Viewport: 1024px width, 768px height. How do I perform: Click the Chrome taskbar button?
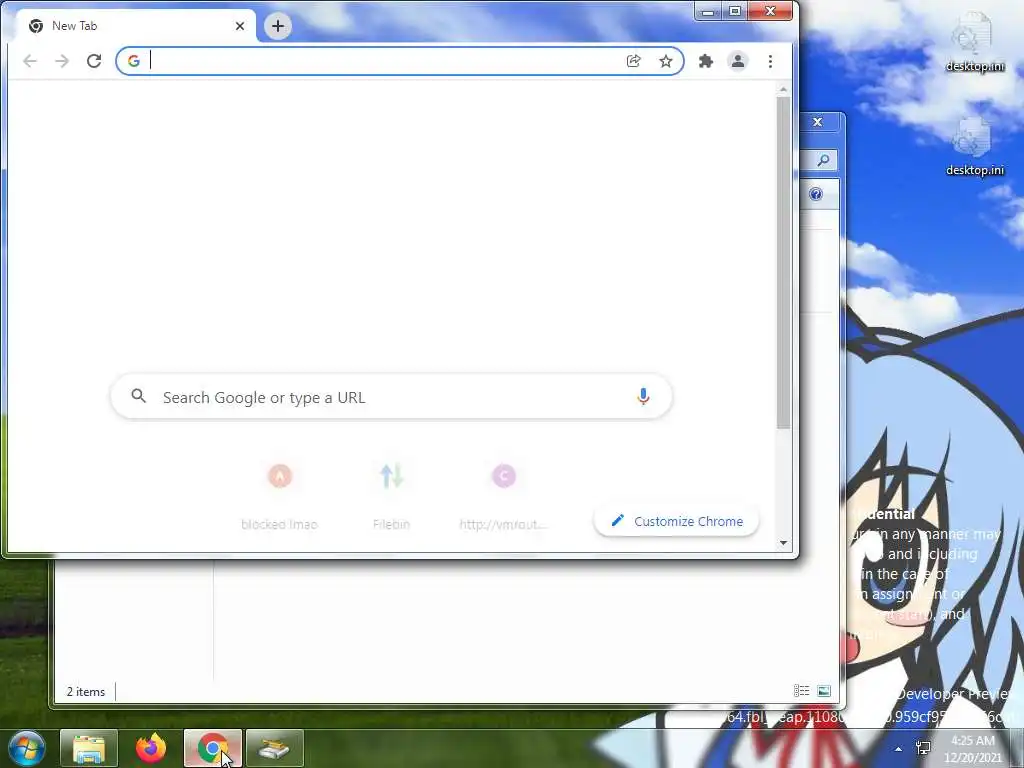click(213, 748)
